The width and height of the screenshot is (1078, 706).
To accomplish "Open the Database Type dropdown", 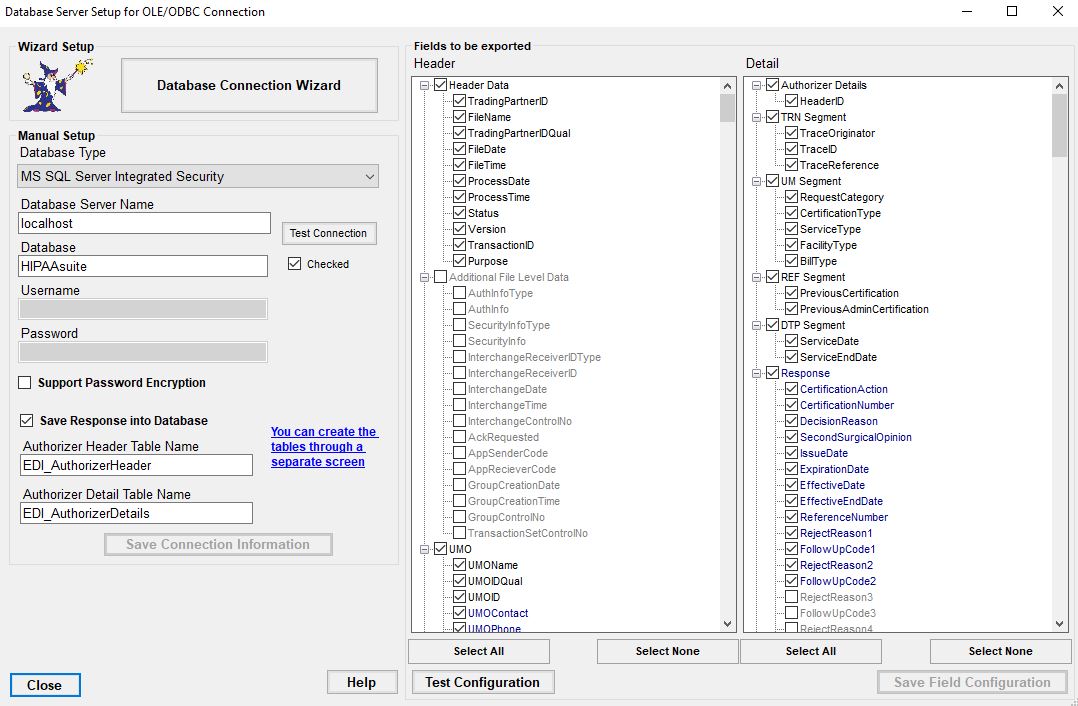I will pos(198,176).
